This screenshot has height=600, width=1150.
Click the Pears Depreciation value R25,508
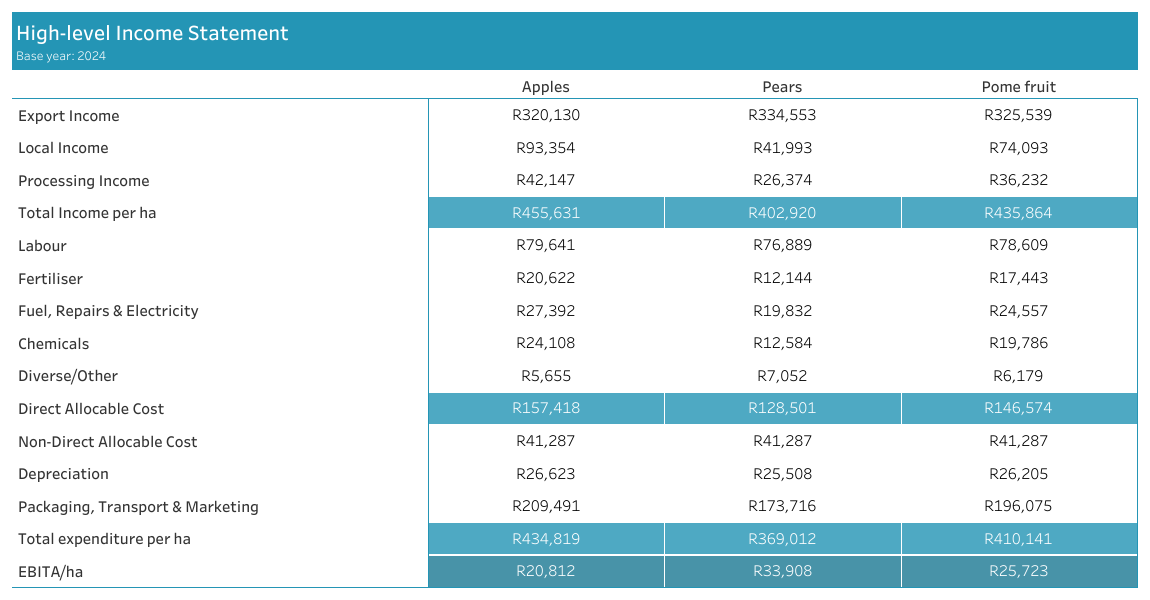pyautogui.click(x=782, y=474)
